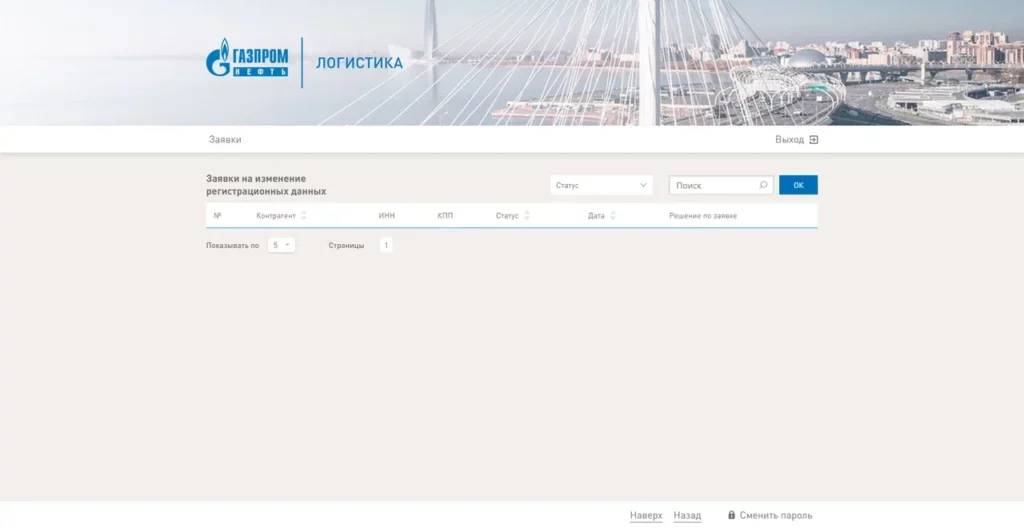The height and width of the screenshot is (529, 1024).
Task: Click the Сменить пароль link
Action: coord(776,515)
